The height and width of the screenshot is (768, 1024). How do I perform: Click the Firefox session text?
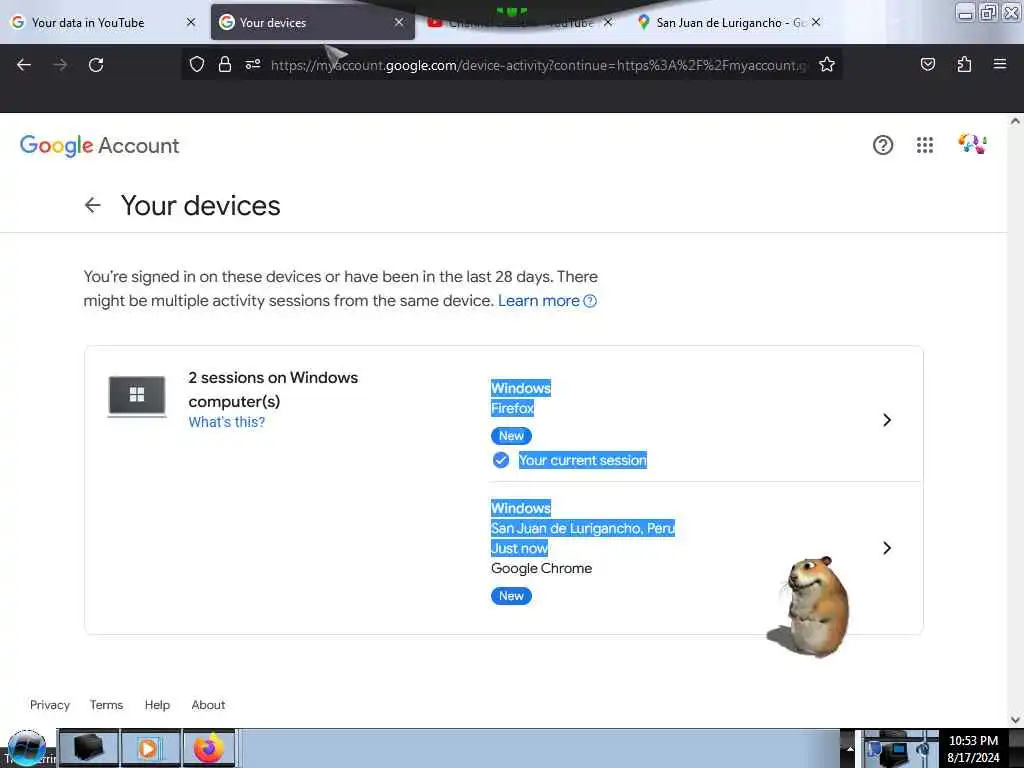(513, 408)
